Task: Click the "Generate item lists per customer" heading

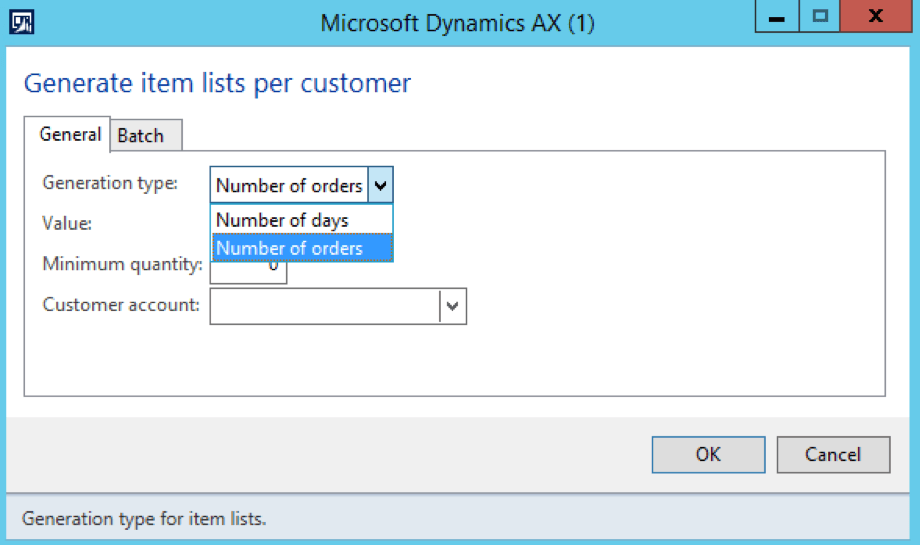Action: point(217,83)
